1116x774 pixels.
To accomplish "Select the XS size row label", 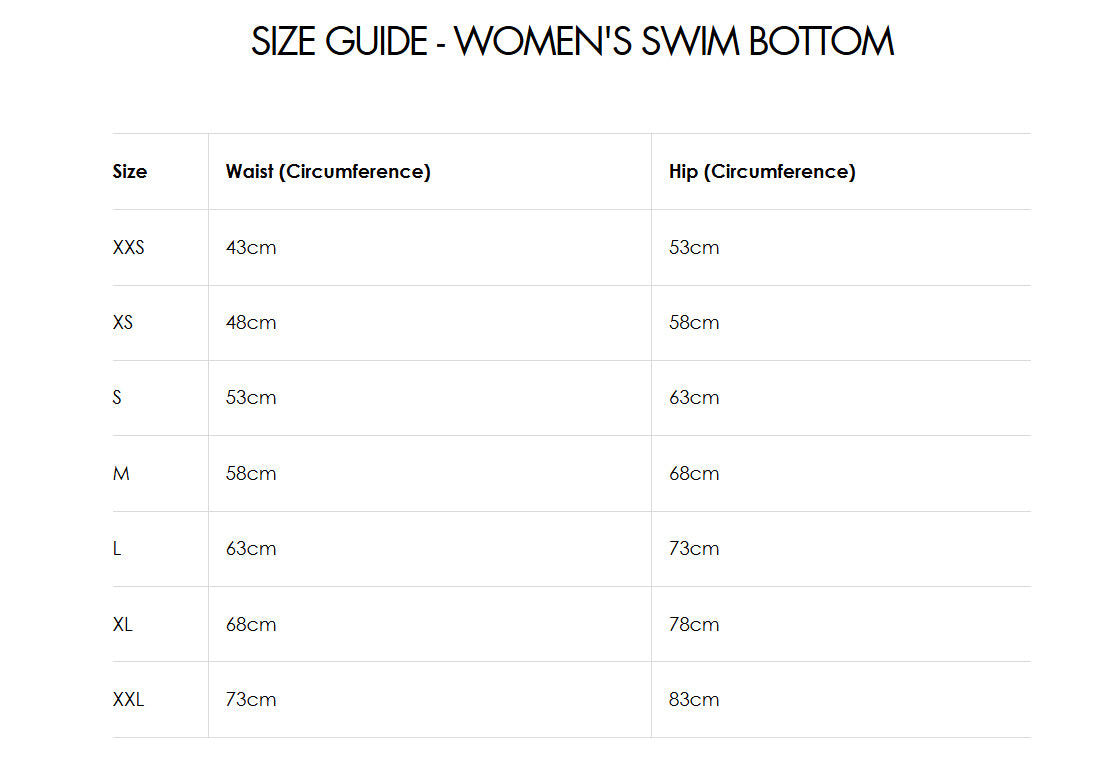I will [123, 323].
